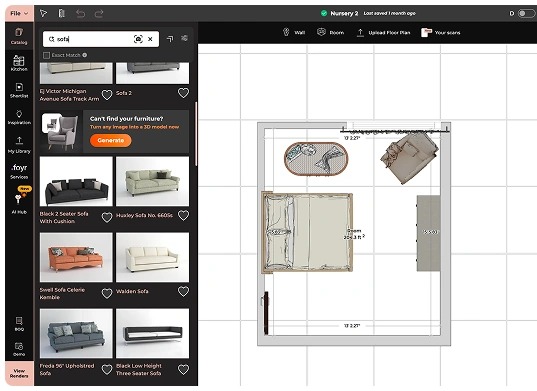537x391 pixels.
Task: Open the My Library sidebar tab
Action: click(x=19, y=144)
